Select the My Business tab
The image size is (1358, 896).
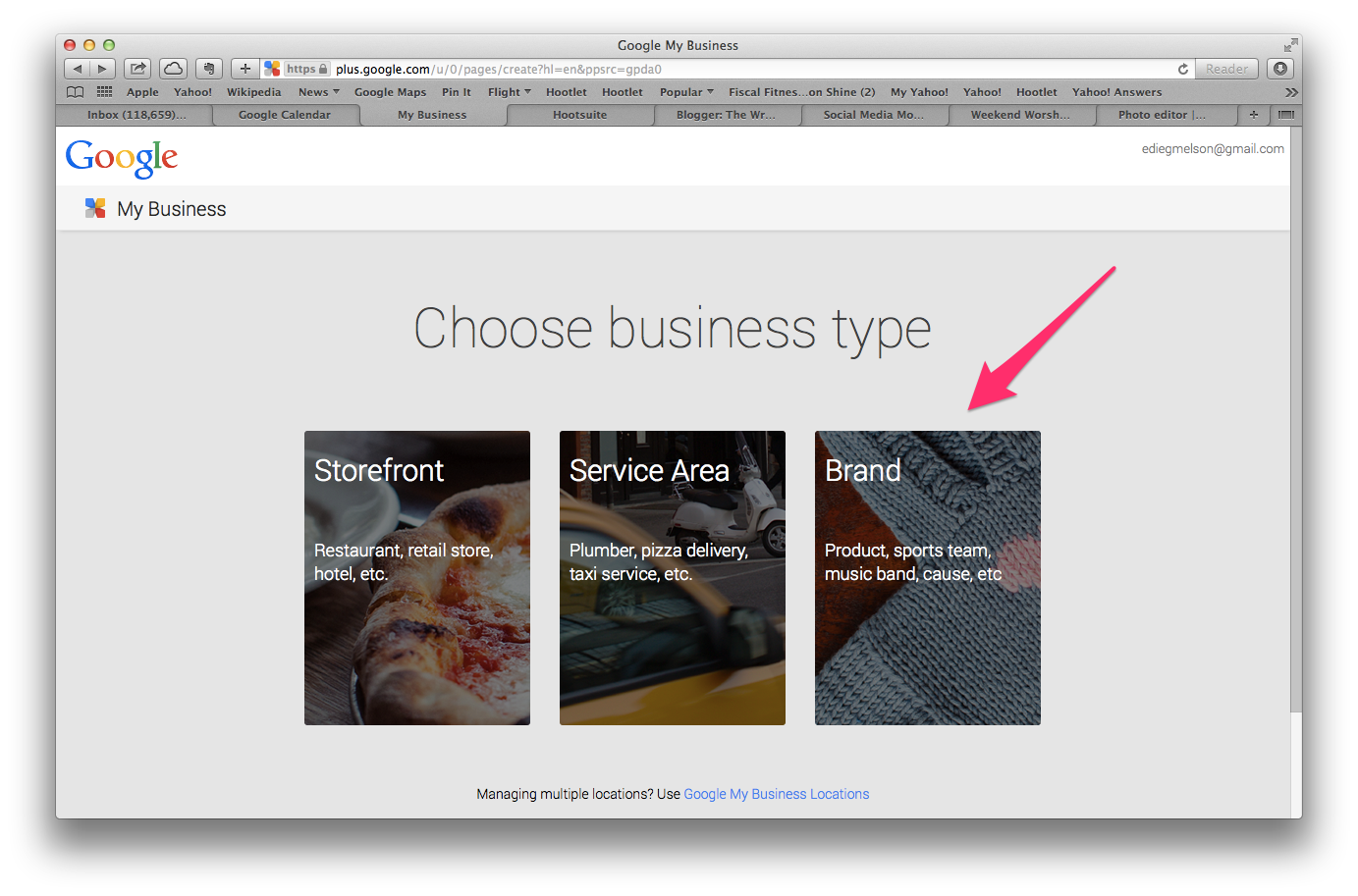(432, 115)
